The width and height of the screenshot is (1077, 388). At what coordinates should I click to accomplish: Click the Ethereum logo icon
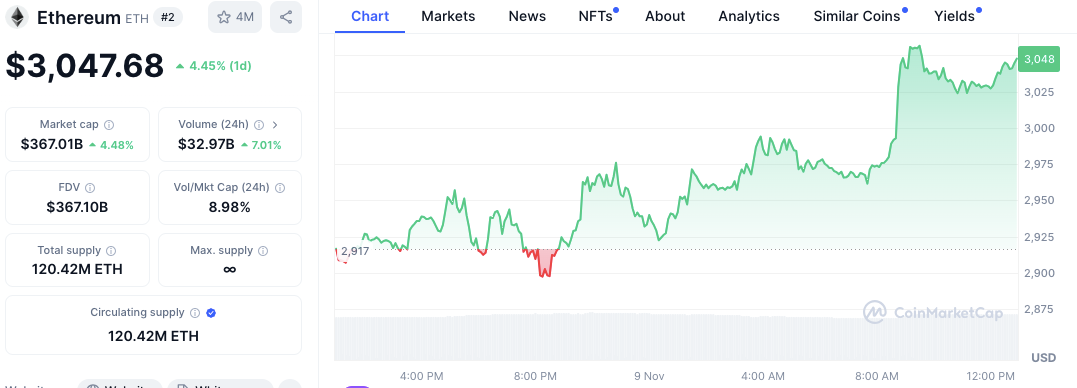coord(16,17)
